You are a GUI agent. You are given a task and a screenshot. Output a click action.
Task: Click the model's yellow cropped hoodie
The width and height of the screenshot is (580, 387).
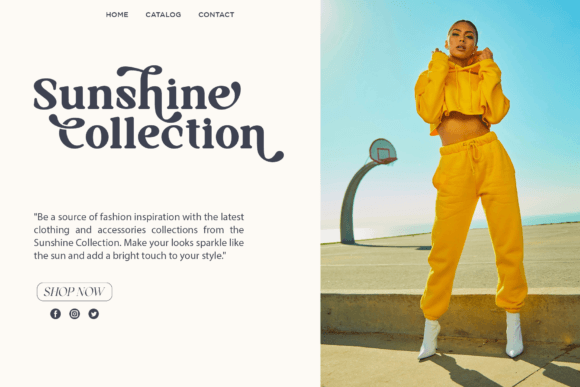tap(461, 91)
